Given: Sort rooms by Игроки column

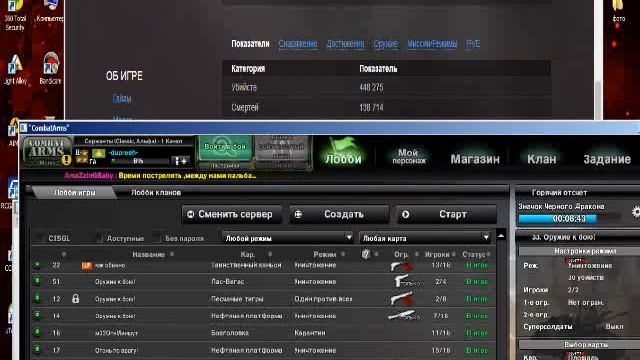Looking at the screenshot, I should point(440,254).
